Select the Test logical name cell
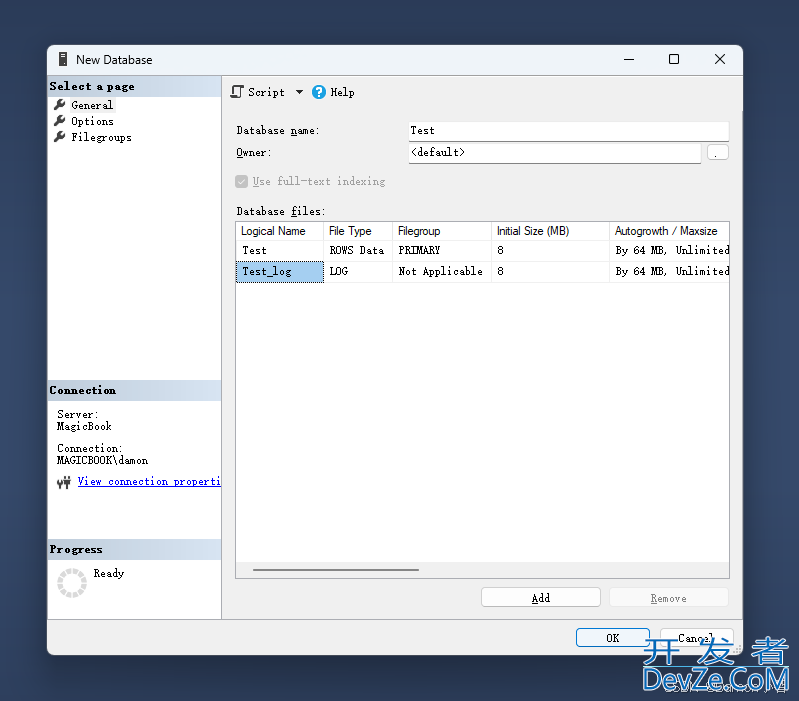 (279, 251)
